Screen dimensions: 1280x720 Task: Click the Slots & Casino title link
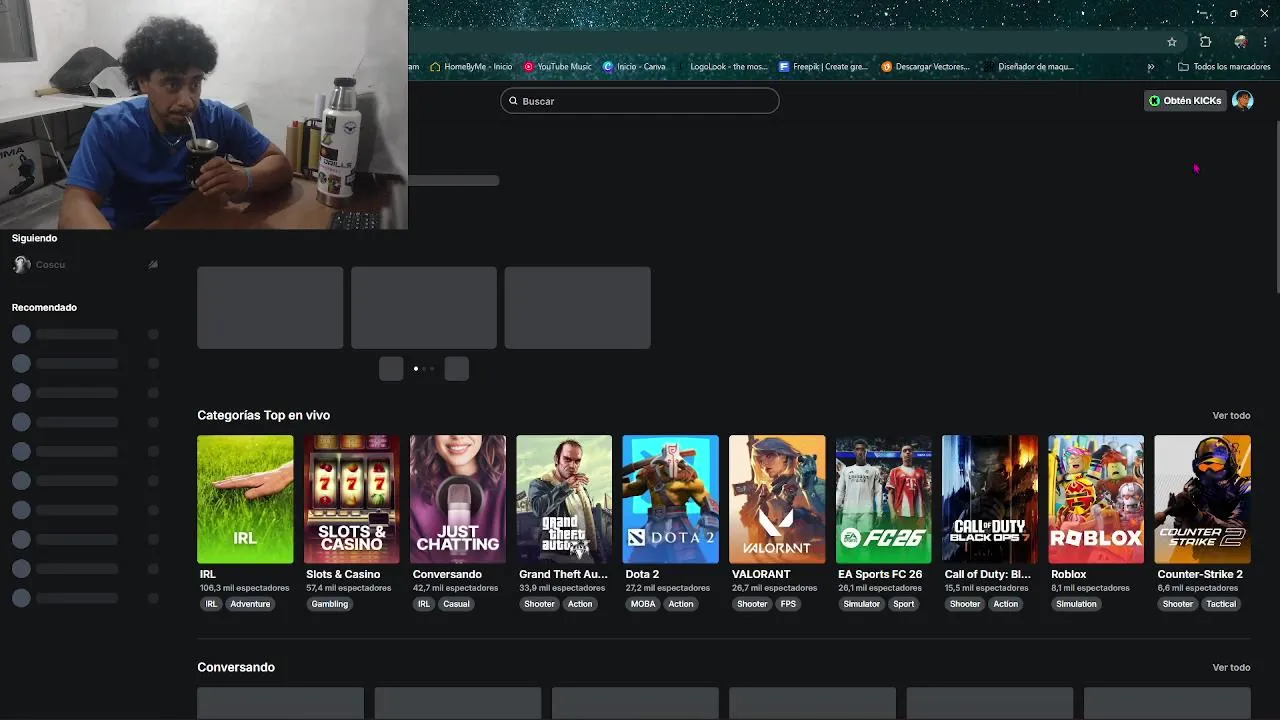(x=343, y=575)
